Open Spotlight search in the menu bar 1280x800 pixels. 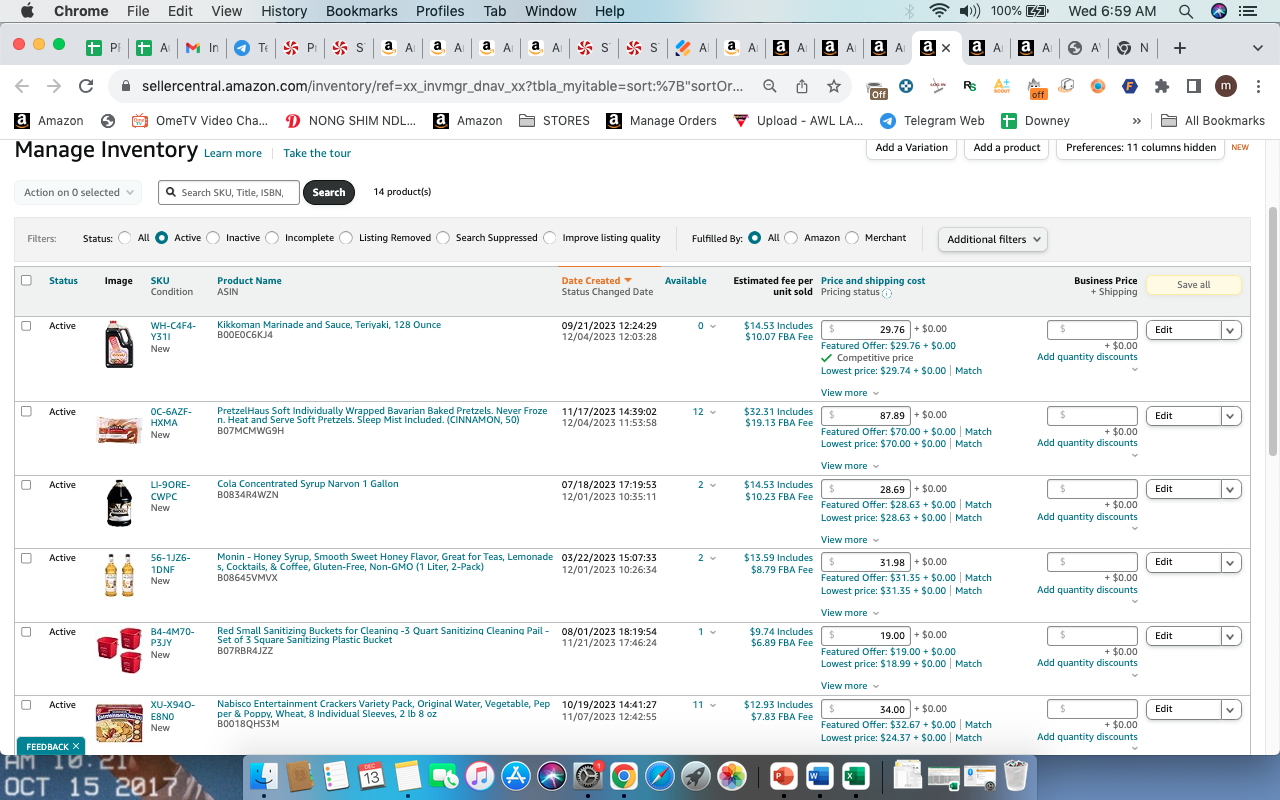[1186, 11]
